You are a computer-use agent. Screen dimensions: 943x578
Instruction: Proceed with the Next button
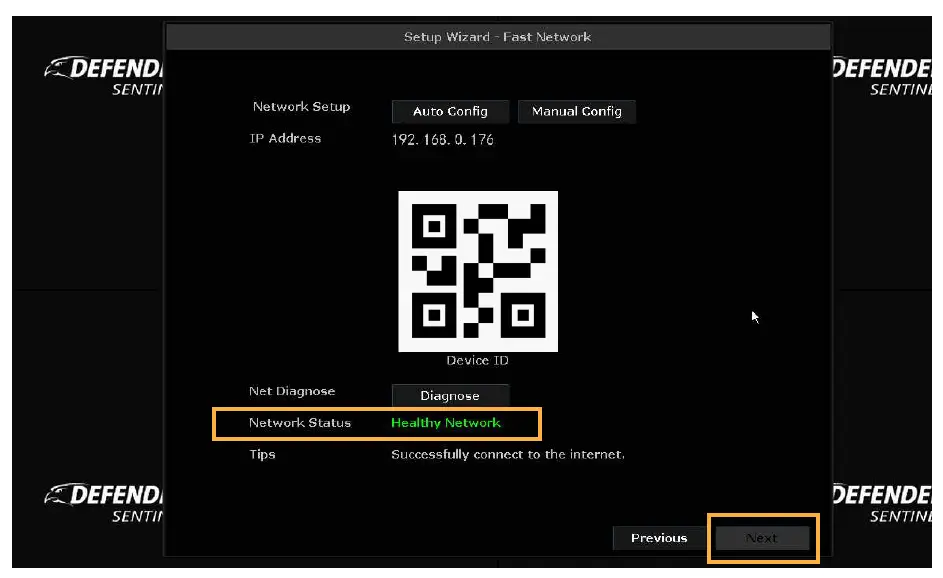762,538
